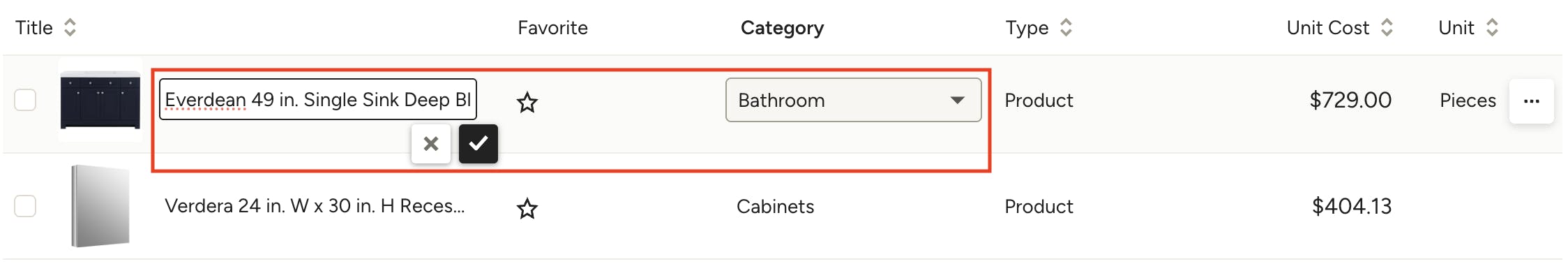The width and height of the screenshot is (1568, 264).
Task: Sort by Unit Cost using the sort arrows
Action: click(x=1387, y=27)
